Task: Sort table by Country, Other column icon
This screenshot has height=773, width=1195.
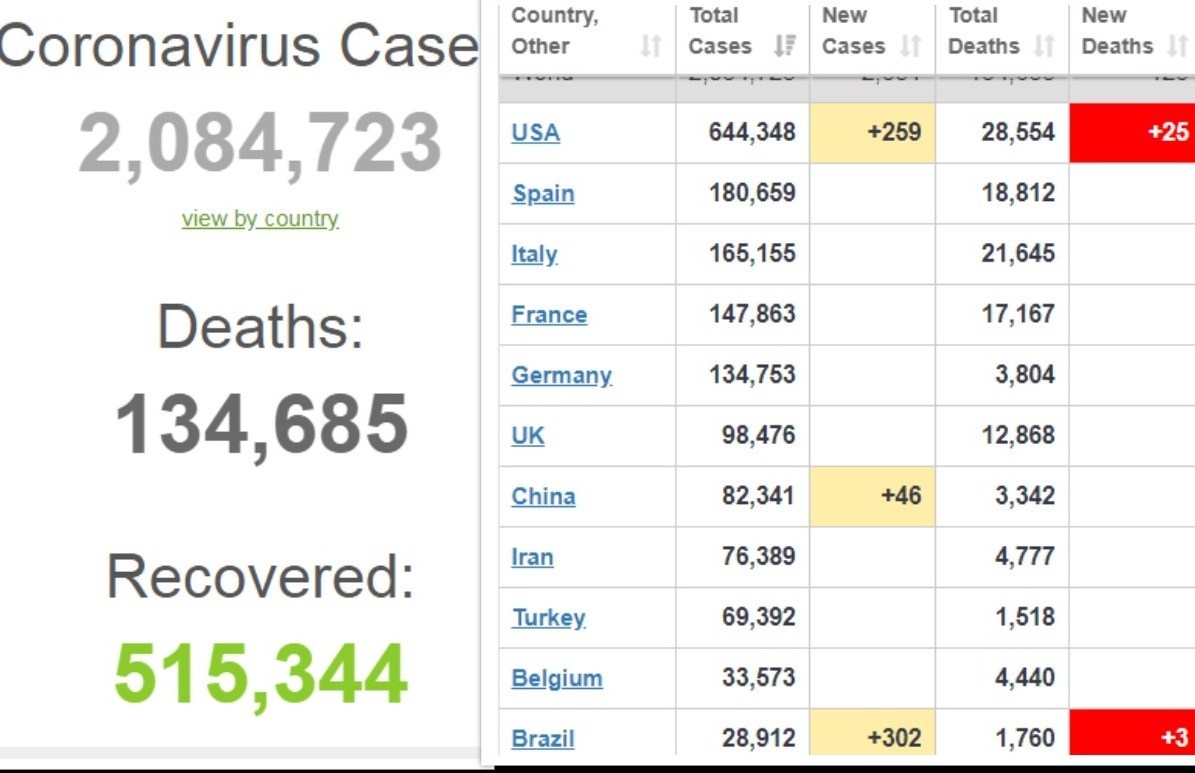Action: coord(651,46)
